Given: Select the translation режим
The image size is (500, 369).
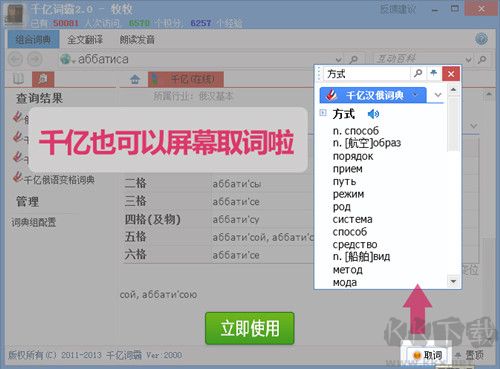Looking at the screenshot, I should [348, 194].
